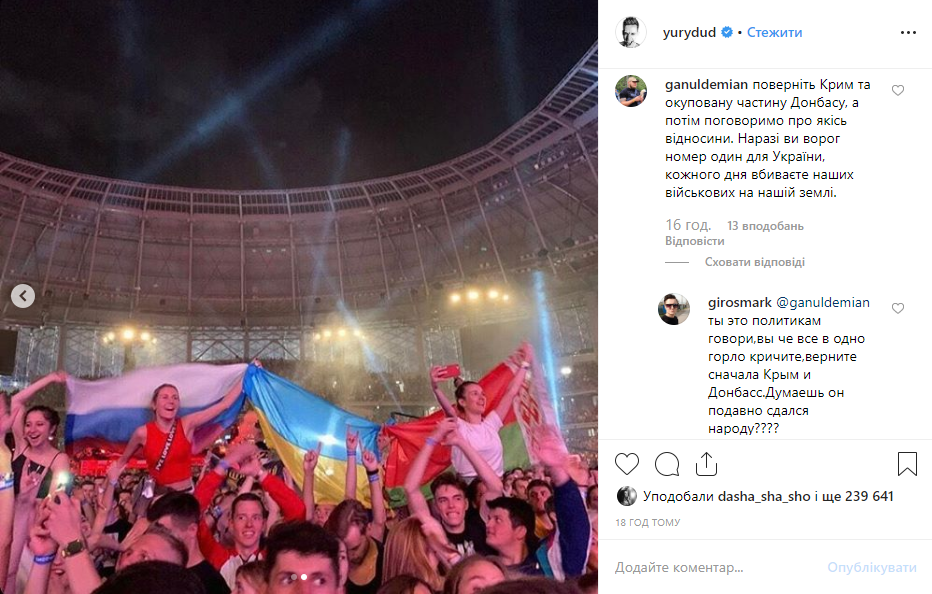Share the post via share icon
The height and width of the screenshot is (594, 932).
706,464
